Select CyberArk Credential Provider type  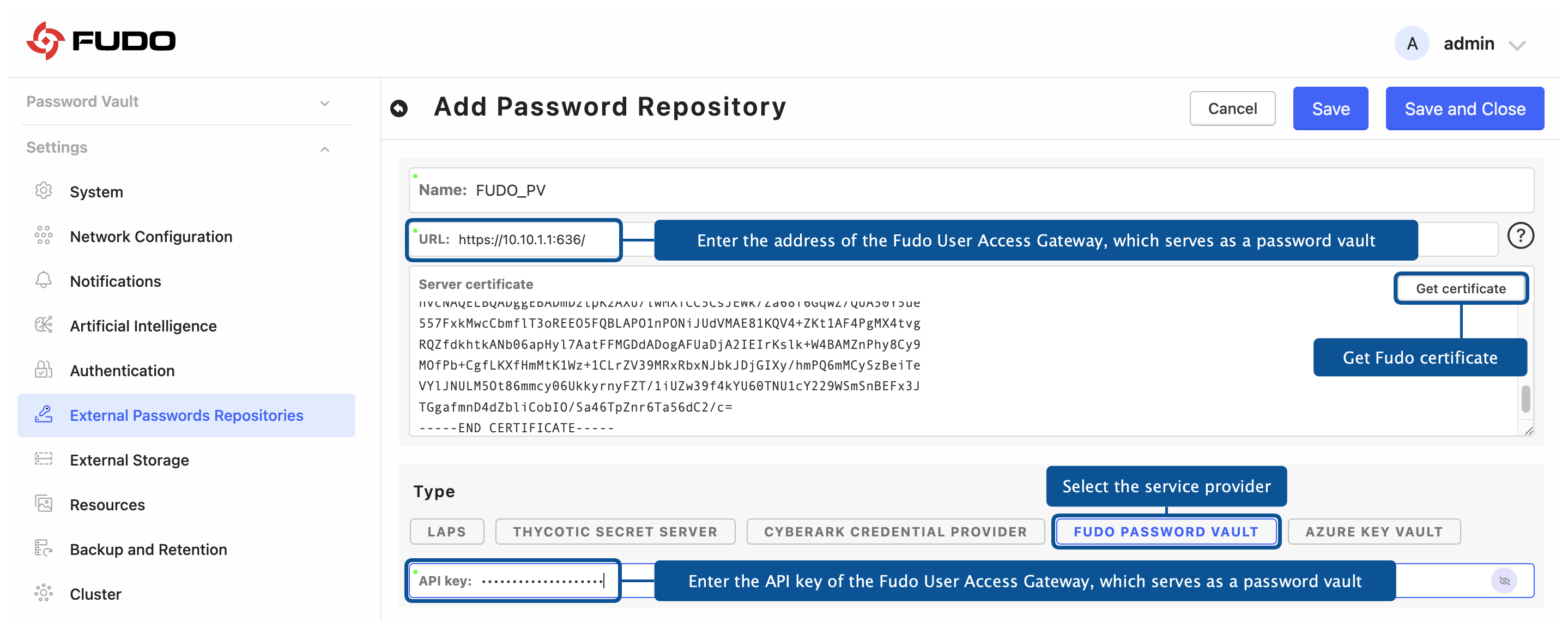[x=895, y=532]
